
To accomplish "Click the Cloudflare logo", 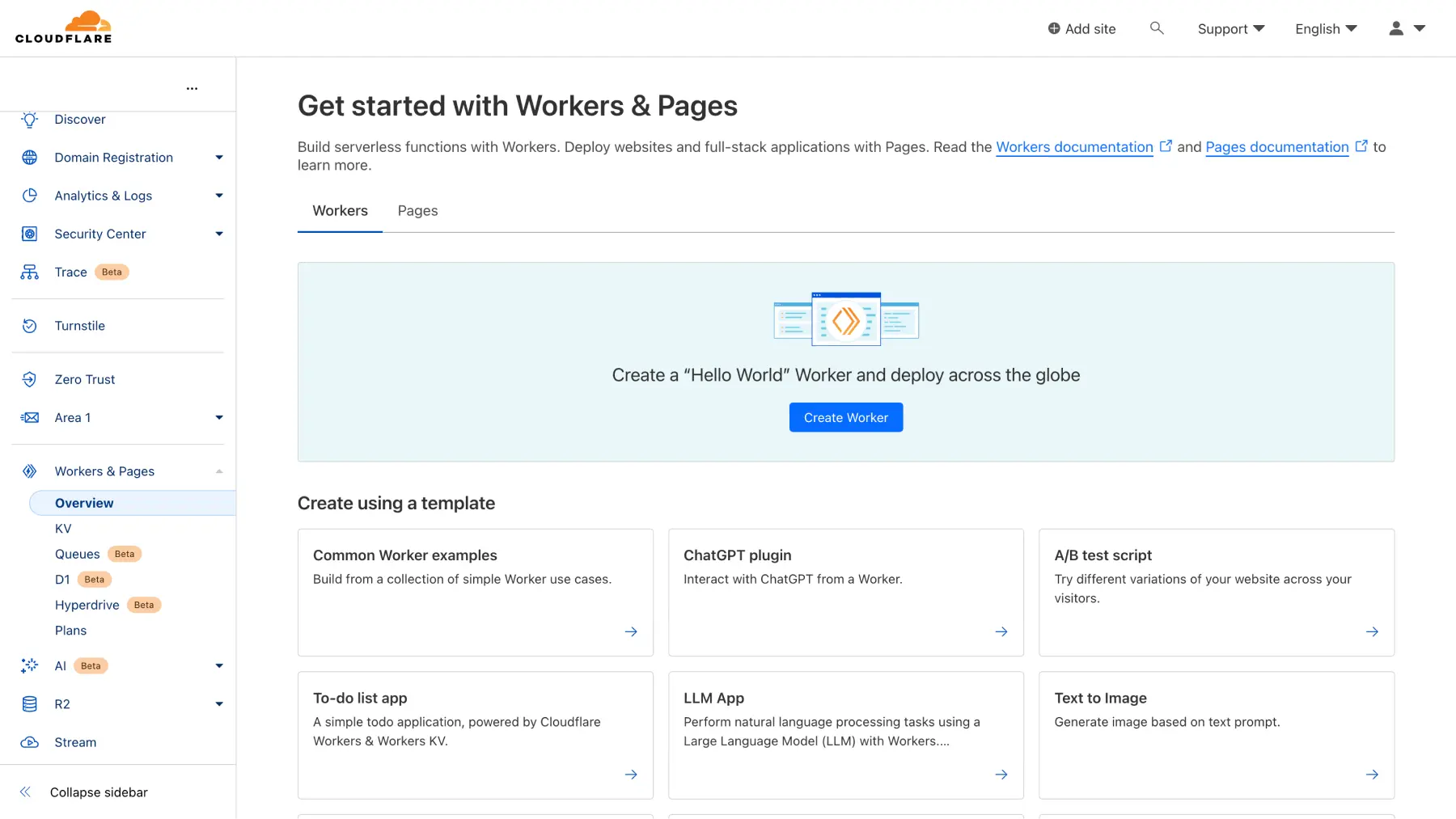I will click(x=64, y=27).
